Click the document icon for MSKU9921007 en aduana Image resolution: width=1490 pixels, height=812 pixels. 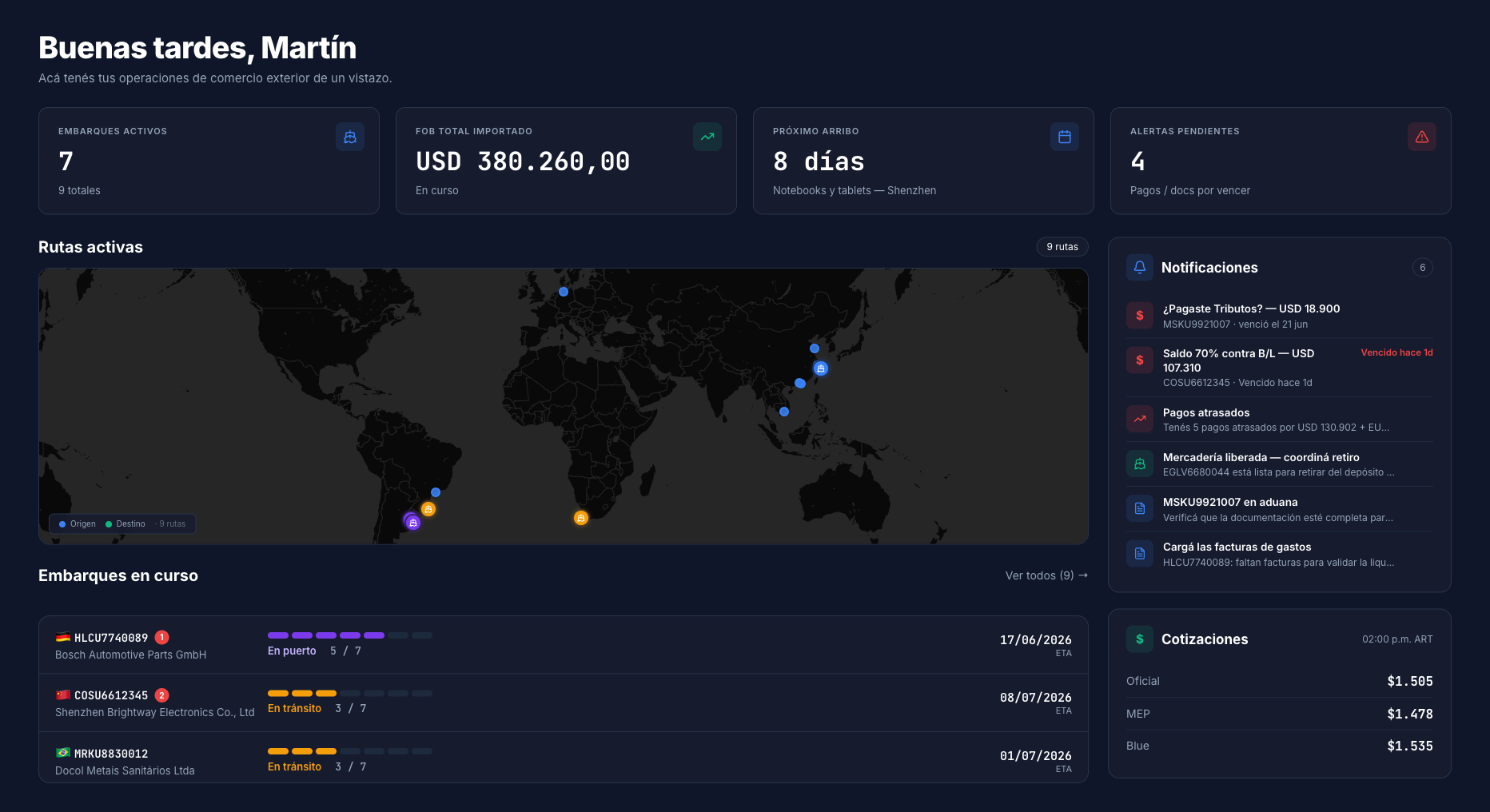coord(1140,508)
